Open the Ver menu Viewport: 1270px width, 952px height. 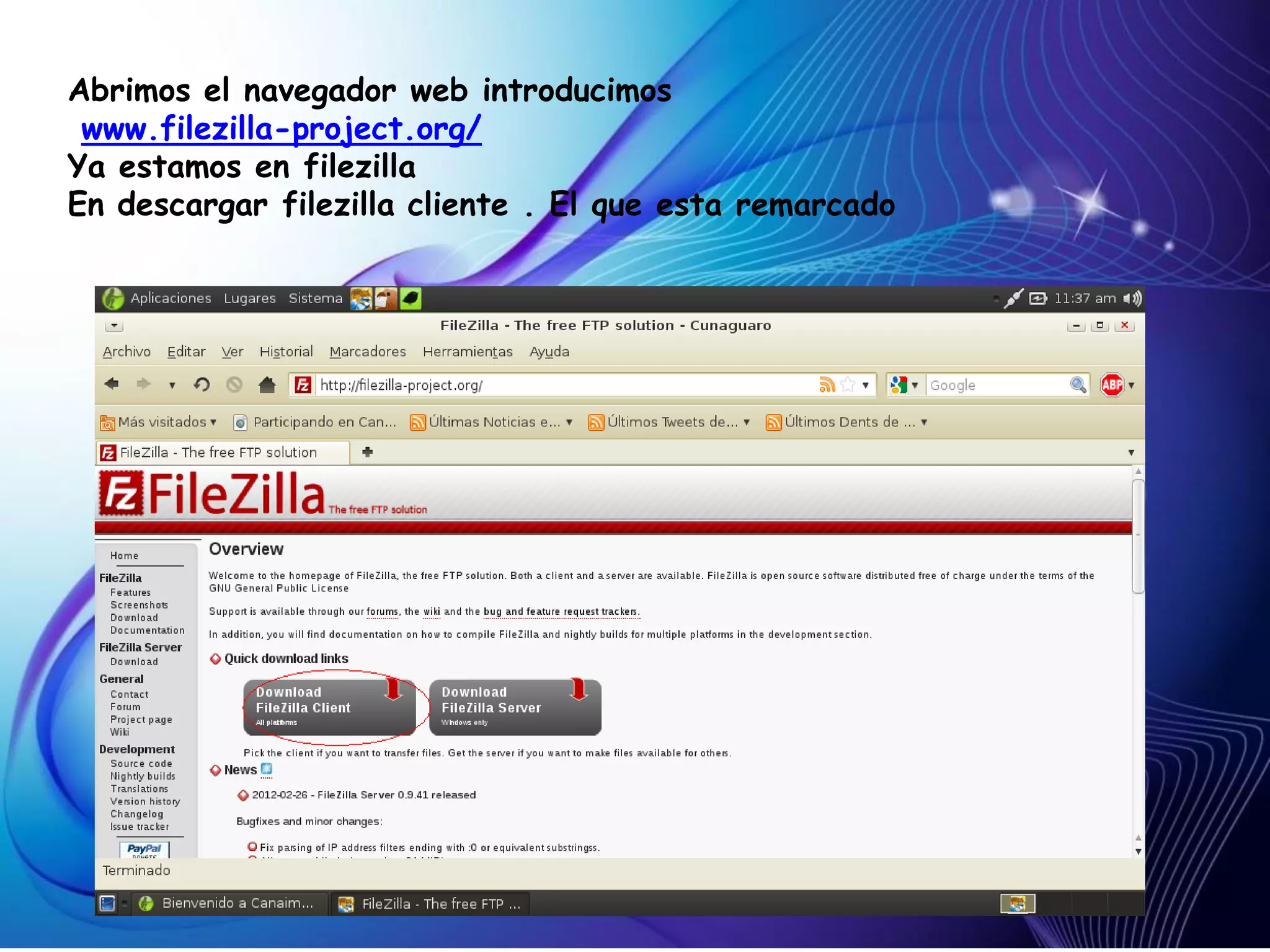point(232,351)
